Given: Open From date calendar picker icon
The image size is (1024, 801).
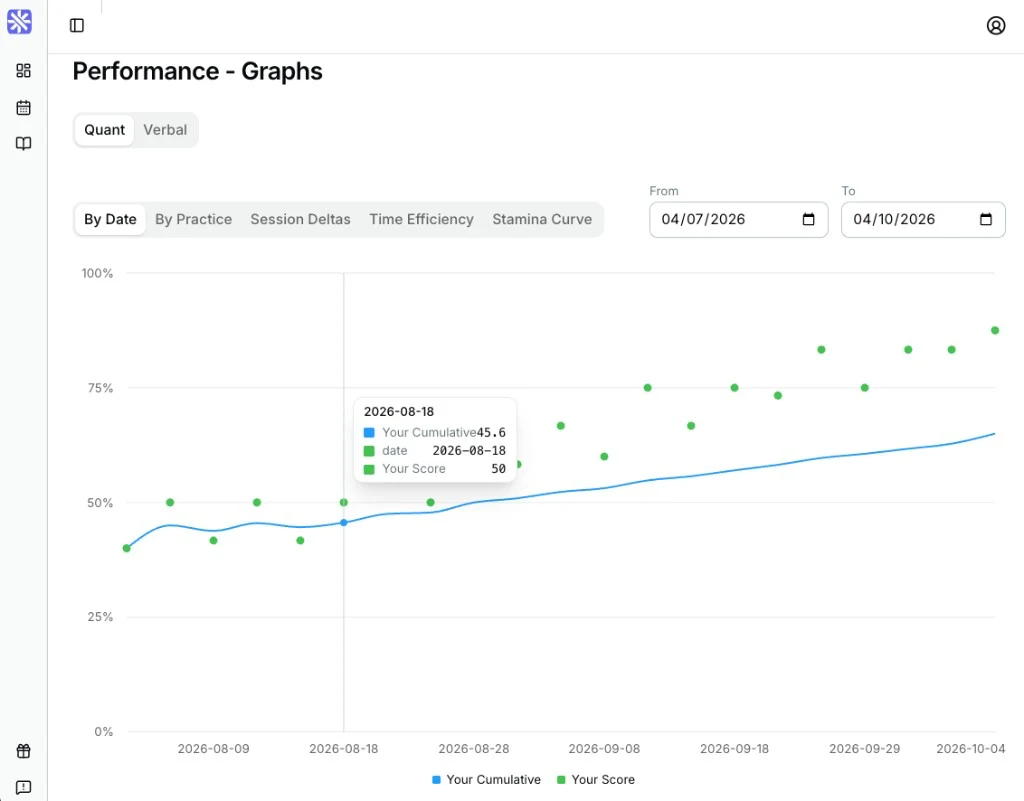Looking at the screenshot, I should coord(808,219).
